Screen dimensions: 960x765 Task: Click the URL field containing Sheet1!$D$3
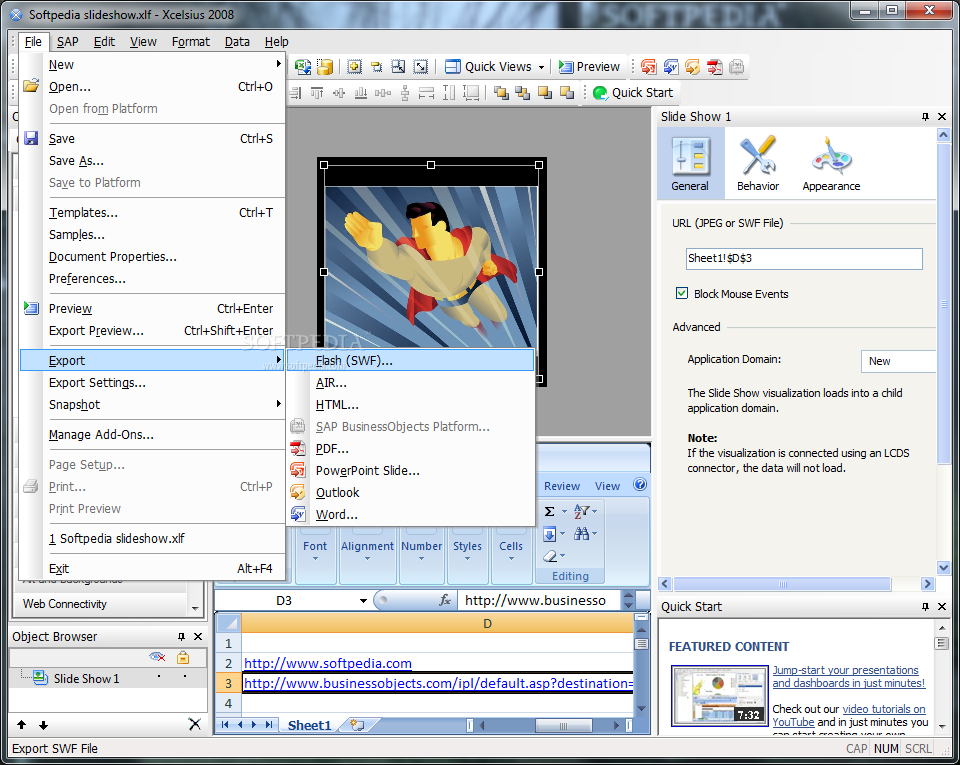[x=804, y=258]
